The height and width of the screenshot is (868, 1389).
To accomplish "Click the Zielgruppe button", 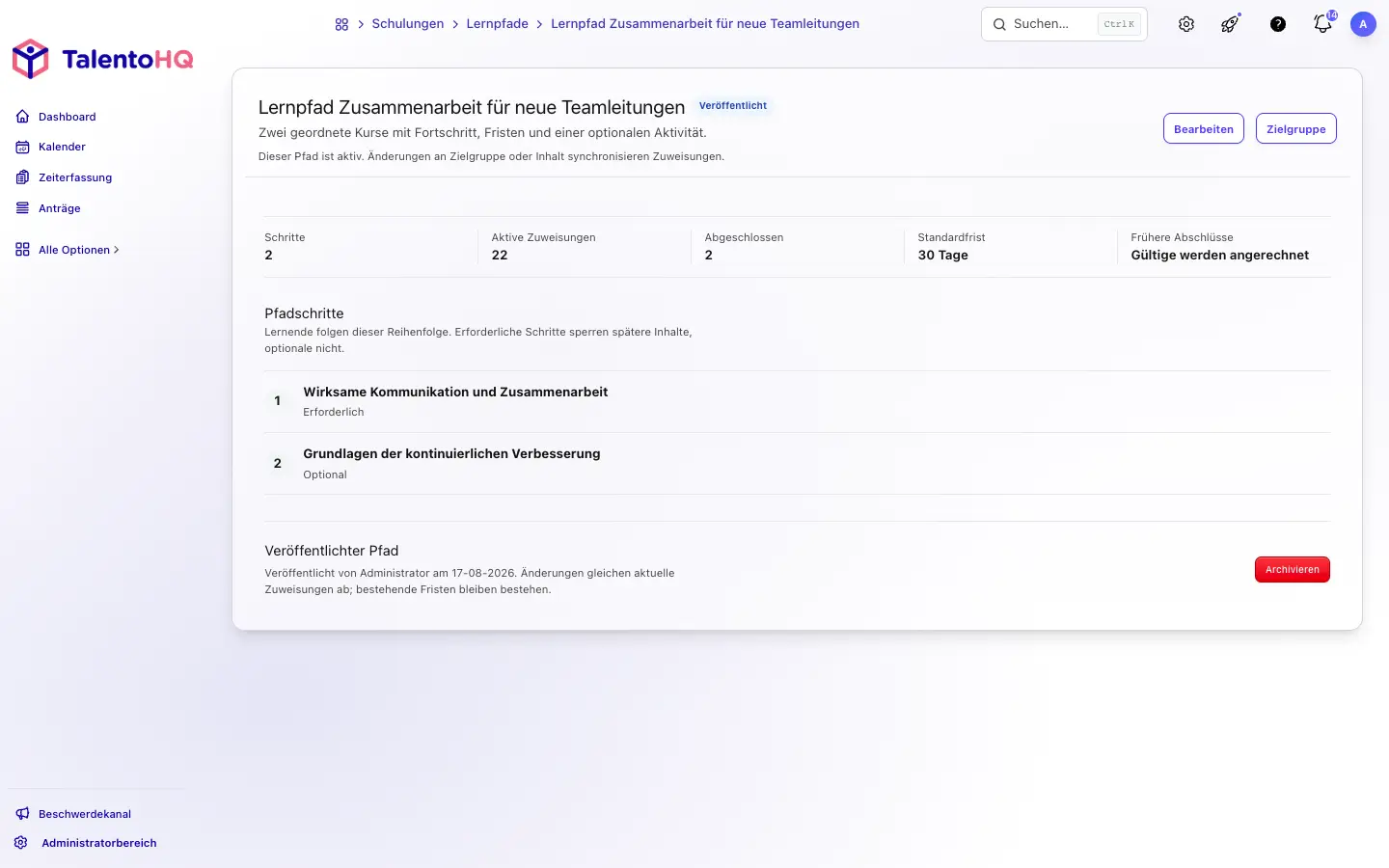I will [x=1296, y=129].
